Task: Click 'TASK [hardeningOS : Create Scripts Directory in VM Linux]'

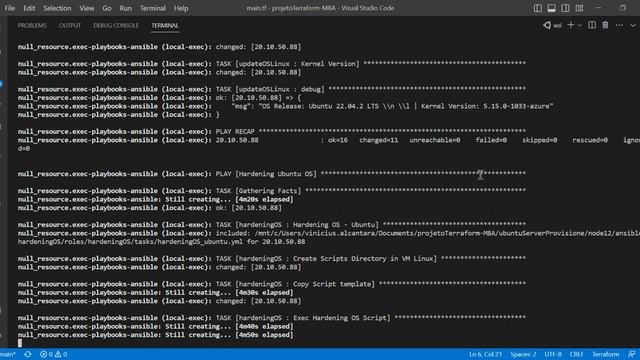Action: (326, 258)
